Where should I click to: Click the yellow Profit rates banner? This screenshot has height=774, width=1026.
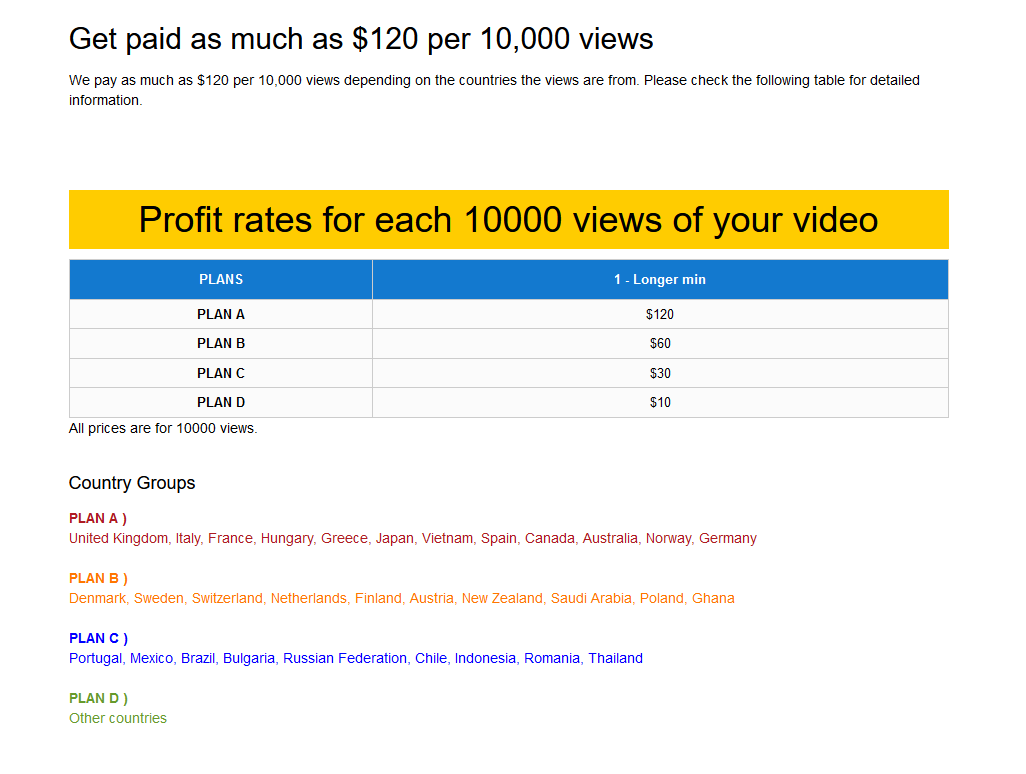click(508, 220)
